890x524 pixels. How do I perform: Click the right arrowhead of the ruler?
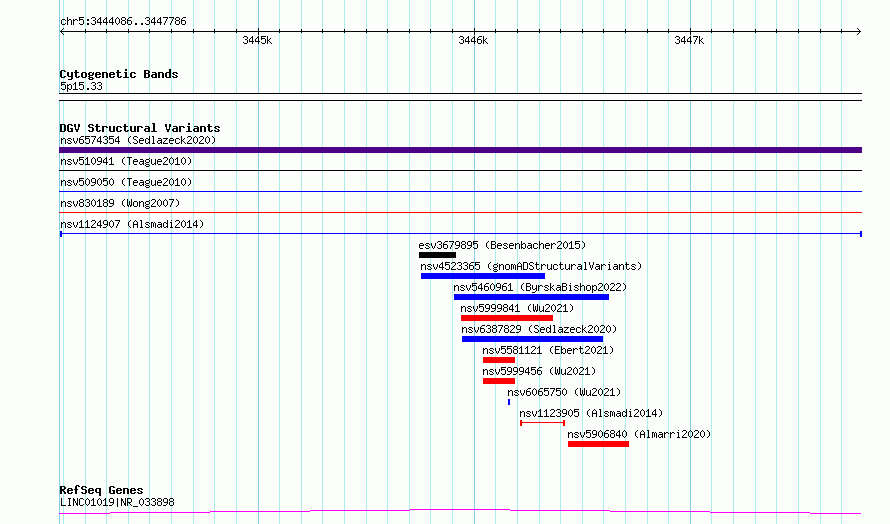(x=859, y=31)
